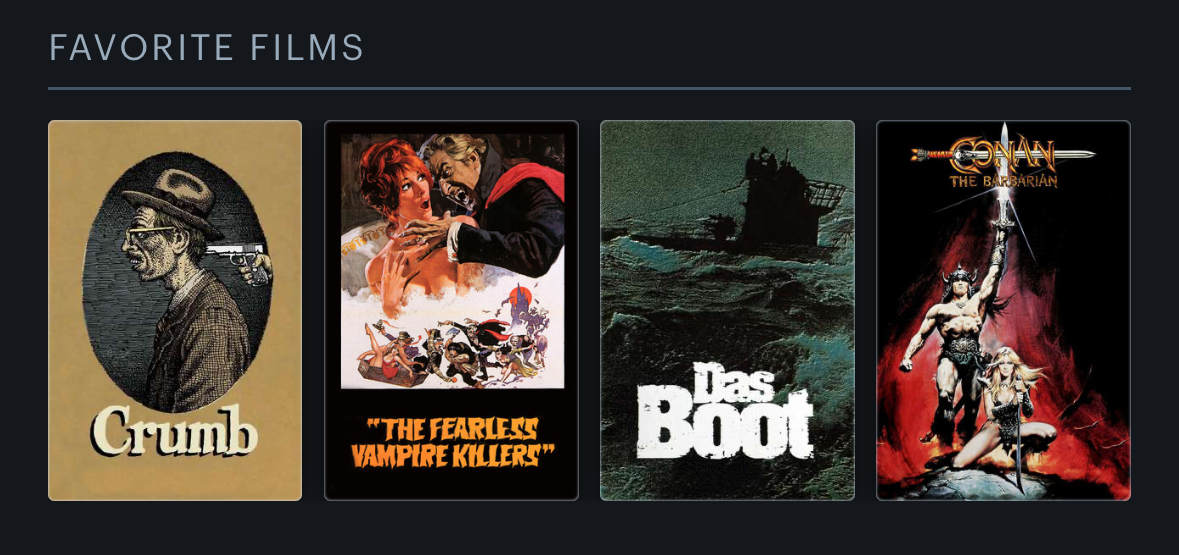Click the white Das Boot title lettering
The height and width of the screenshot is (555, 1179).
pyautogui.click(x=726, y=414)
